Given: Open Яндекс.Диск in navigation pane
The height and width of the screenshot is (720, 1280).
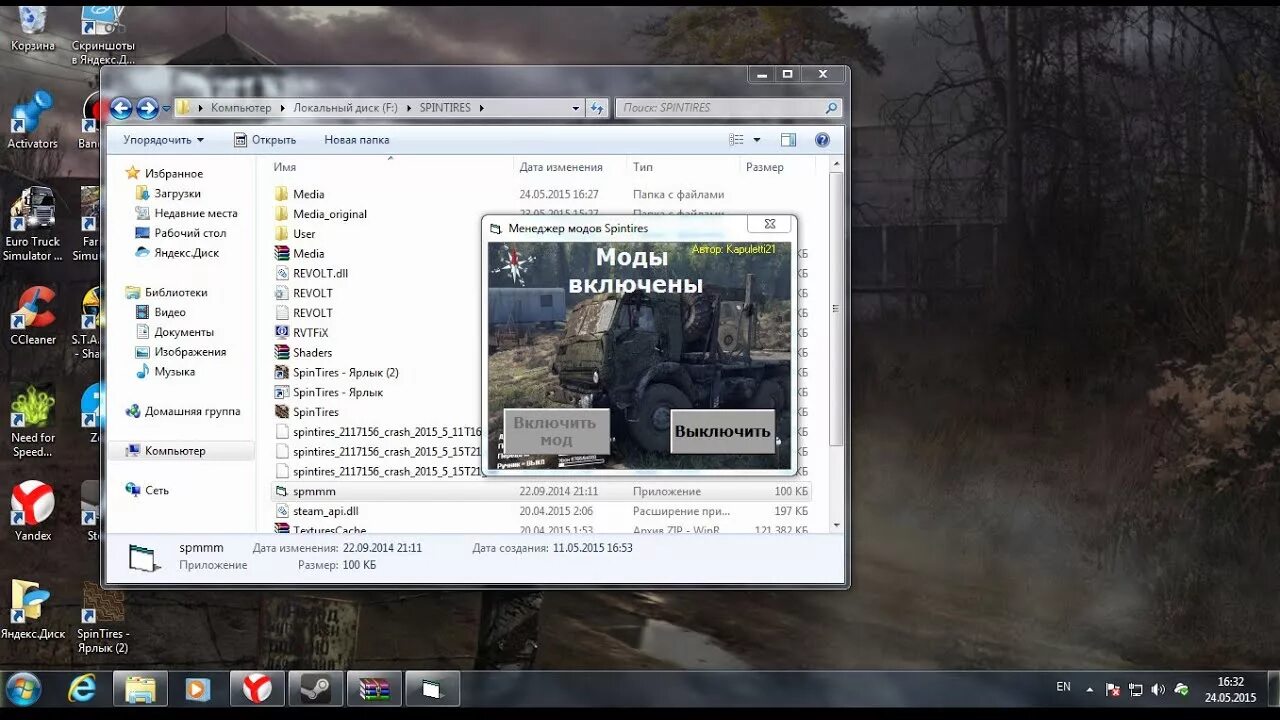Looking at the screenshot, I should tap(177, 253).
